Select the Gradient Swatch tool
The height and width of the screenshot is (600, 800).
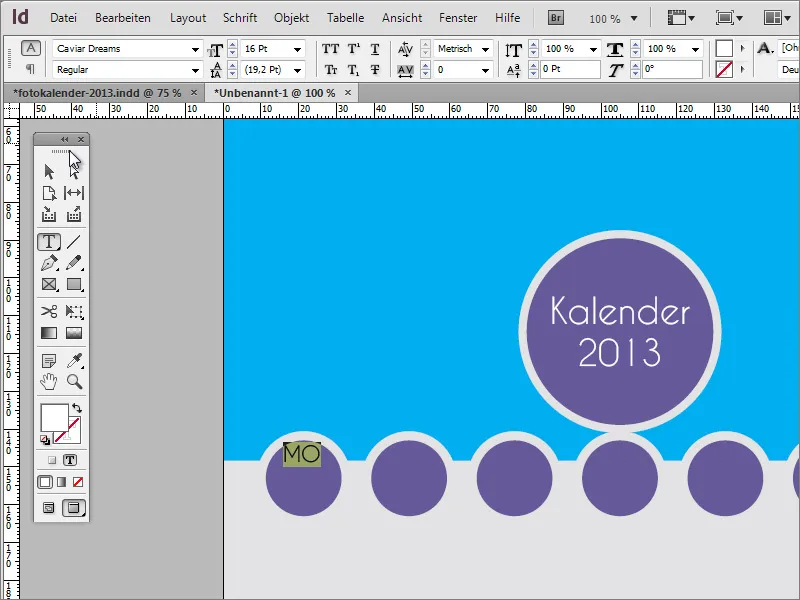[x=49, y=333]
